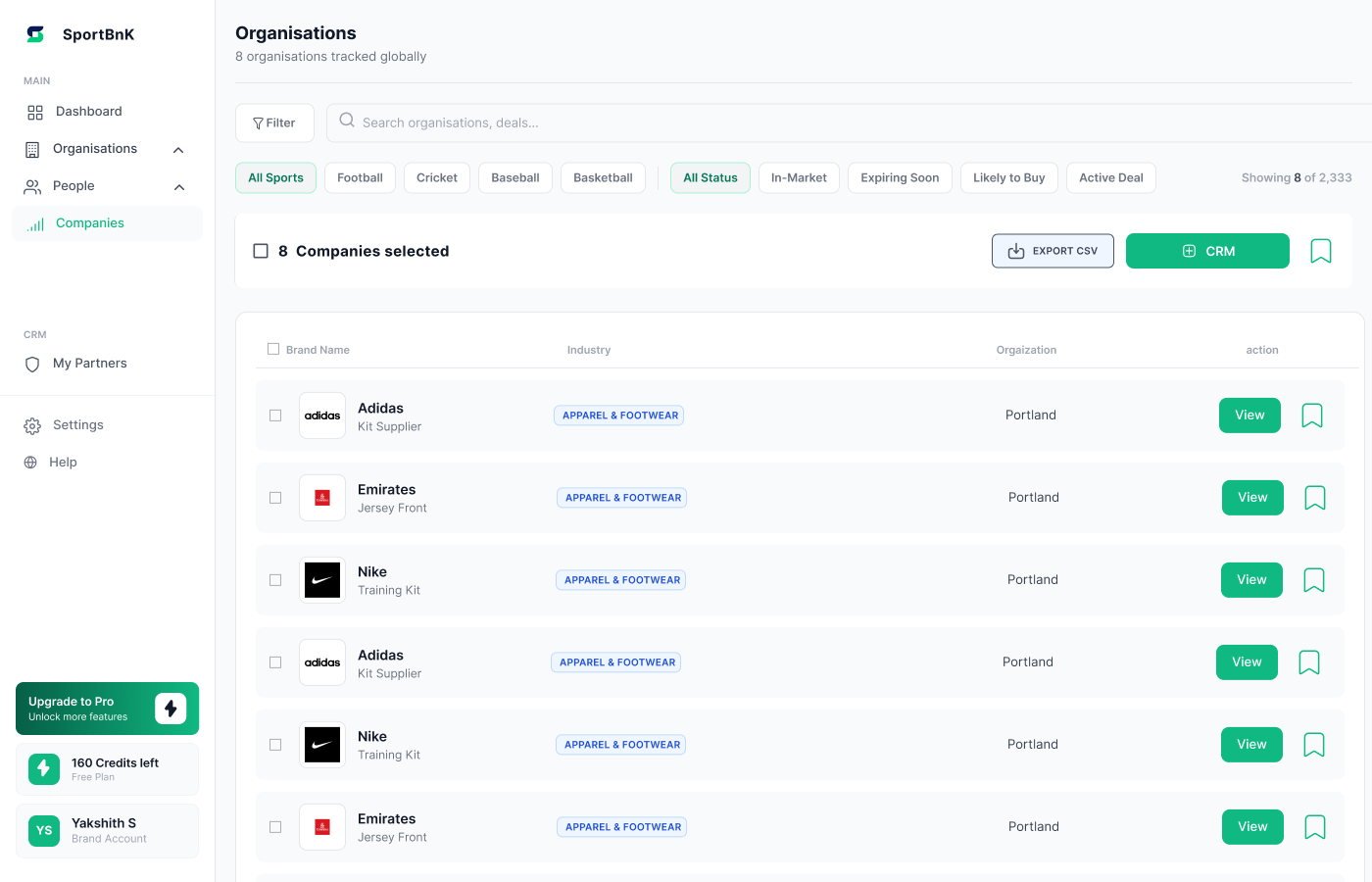Toggle the 8 Companies selected checkbox
This screenshot has width=1372, height=882.
261,251
